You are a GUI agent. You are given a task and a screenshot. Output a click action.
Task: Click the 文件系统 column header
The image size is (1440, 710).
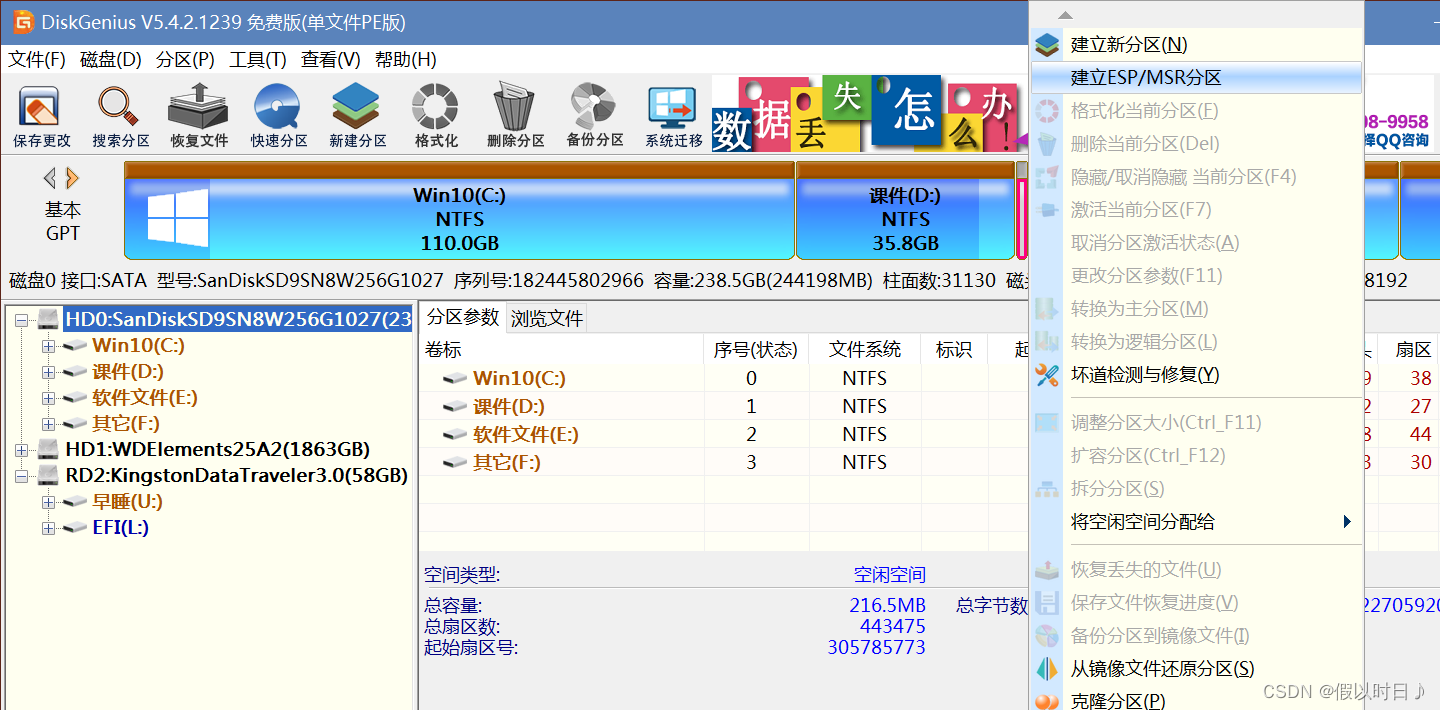(865, 349)
